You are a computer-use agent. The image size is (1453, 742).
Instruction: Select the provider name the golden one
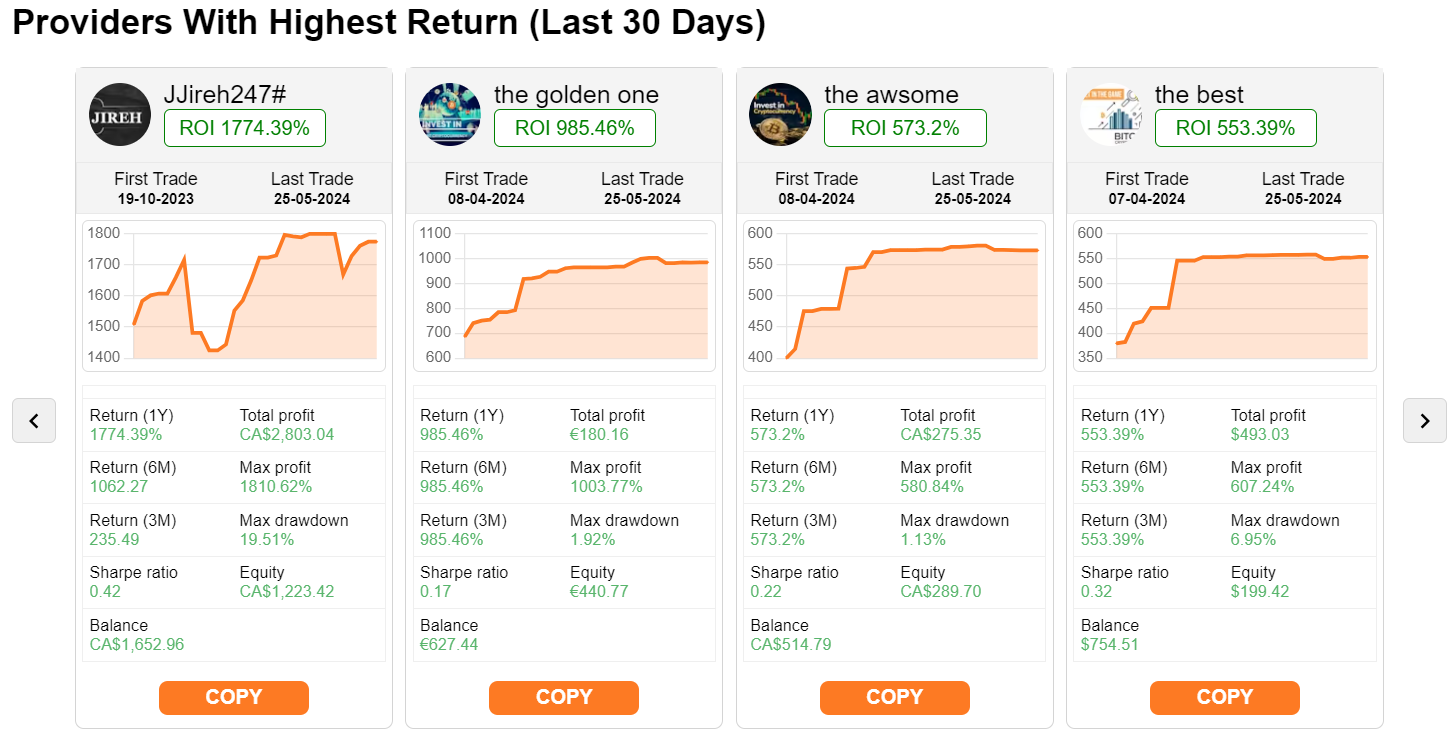click(576, 95)
